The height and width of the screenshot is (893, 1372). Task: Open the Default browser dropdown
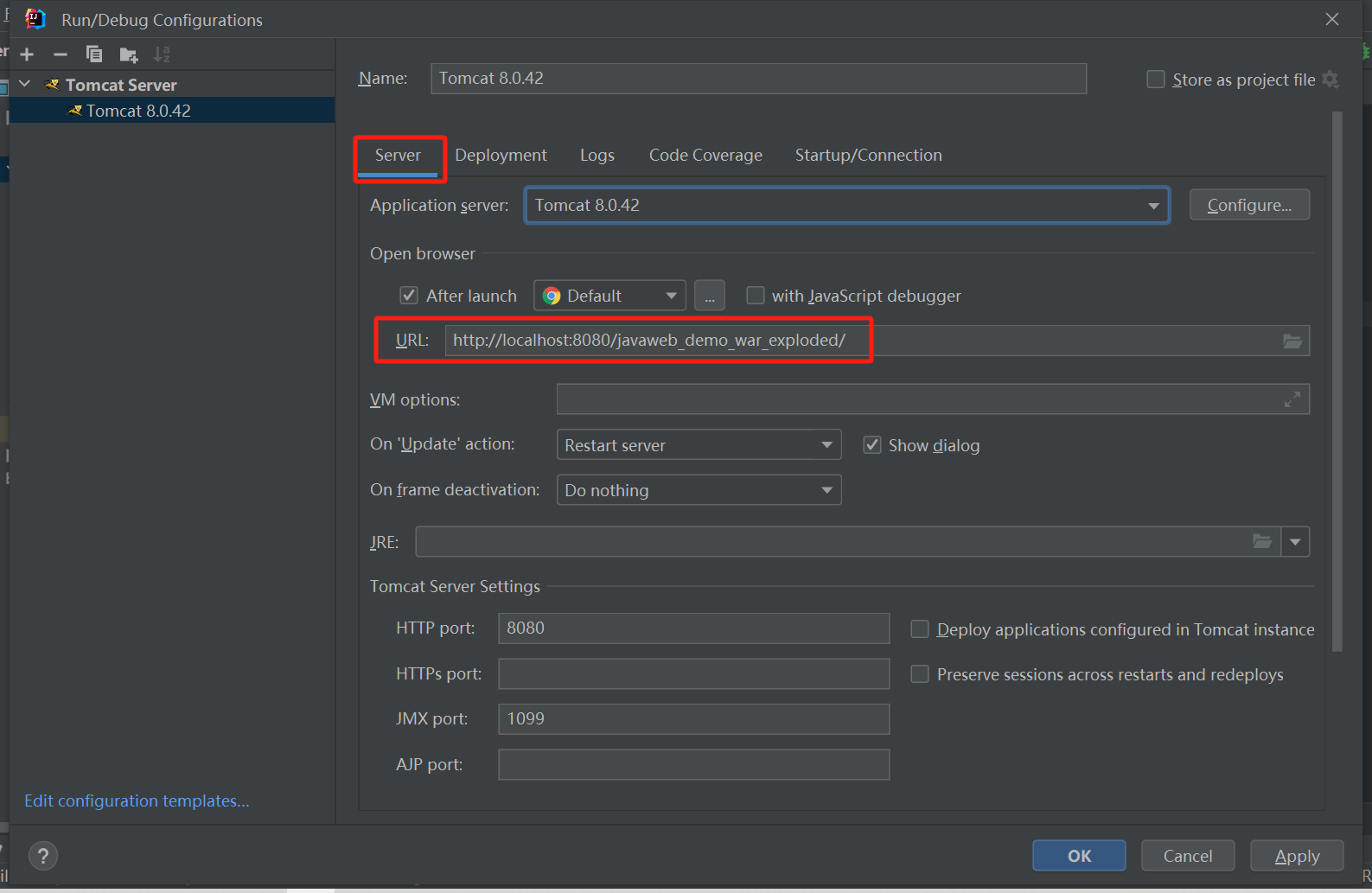[x=609, y=296]
